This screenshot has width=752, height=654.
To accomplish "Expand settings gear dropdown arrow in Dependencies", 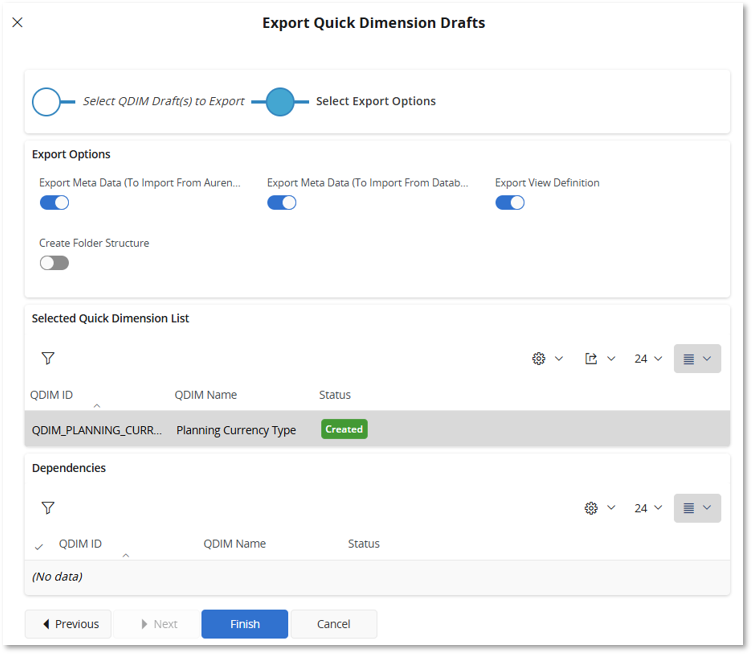I will tap(611, 508).
